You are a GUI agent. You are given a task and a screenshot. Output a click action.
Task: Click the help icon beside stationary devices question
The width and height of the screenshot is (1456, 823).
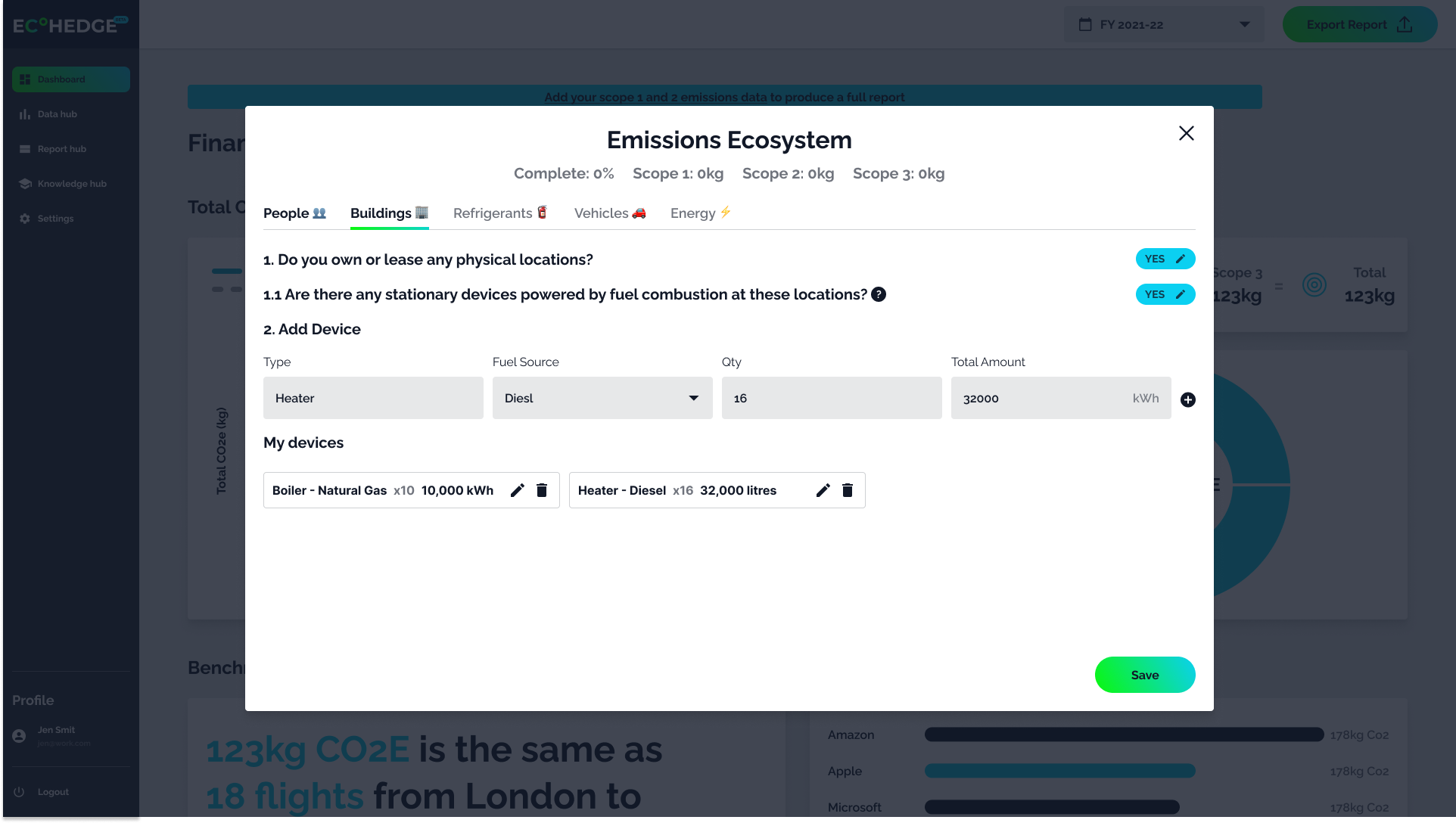(x=879, y=294)
